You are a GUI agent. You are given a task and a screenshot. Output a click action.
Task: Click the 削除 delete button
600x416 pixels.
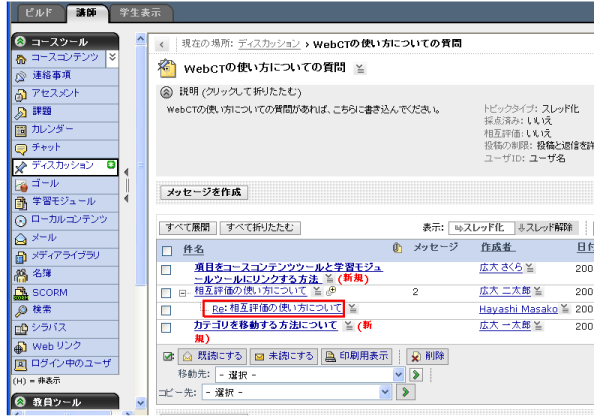point(427,356)
